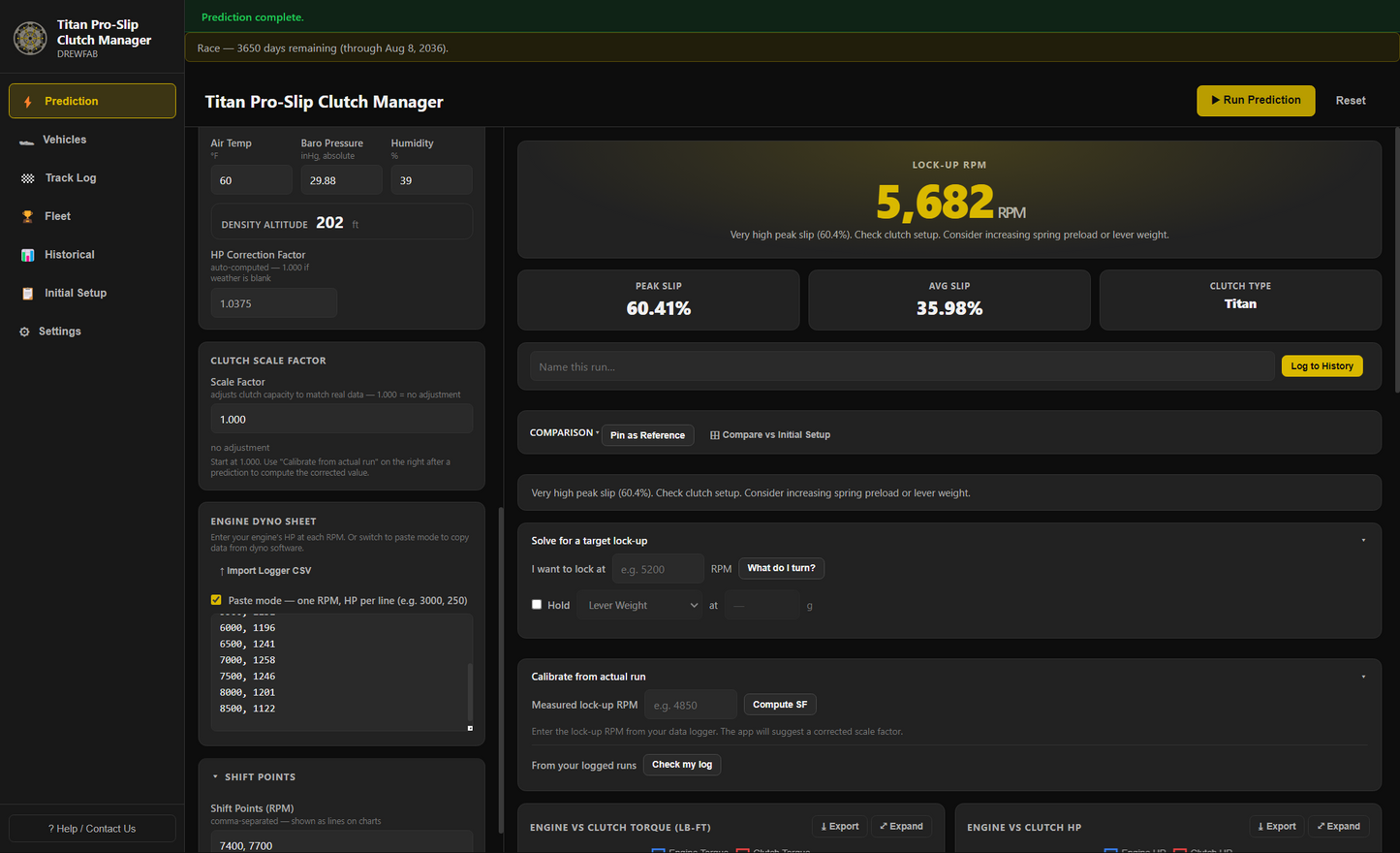
Task: Click the Scale Factor input field
Action: click(x=342, y=419)
